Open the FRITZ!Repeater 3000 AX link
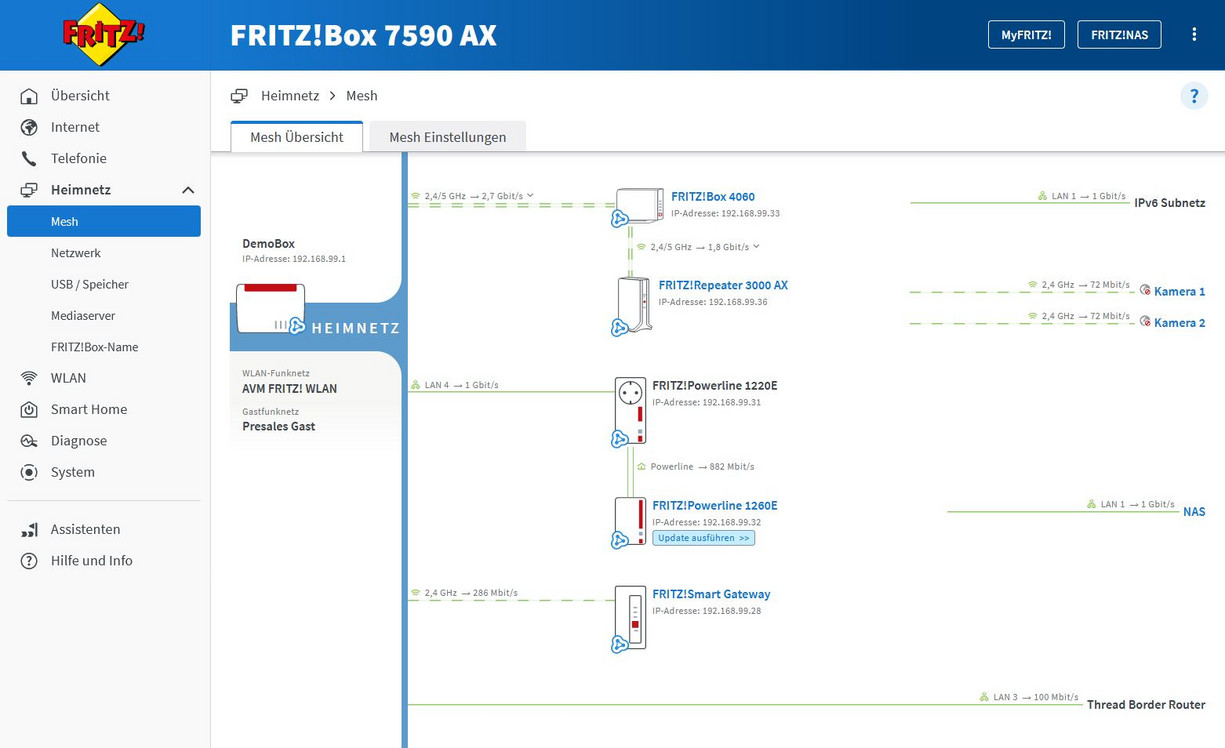 tap(723, 285)
